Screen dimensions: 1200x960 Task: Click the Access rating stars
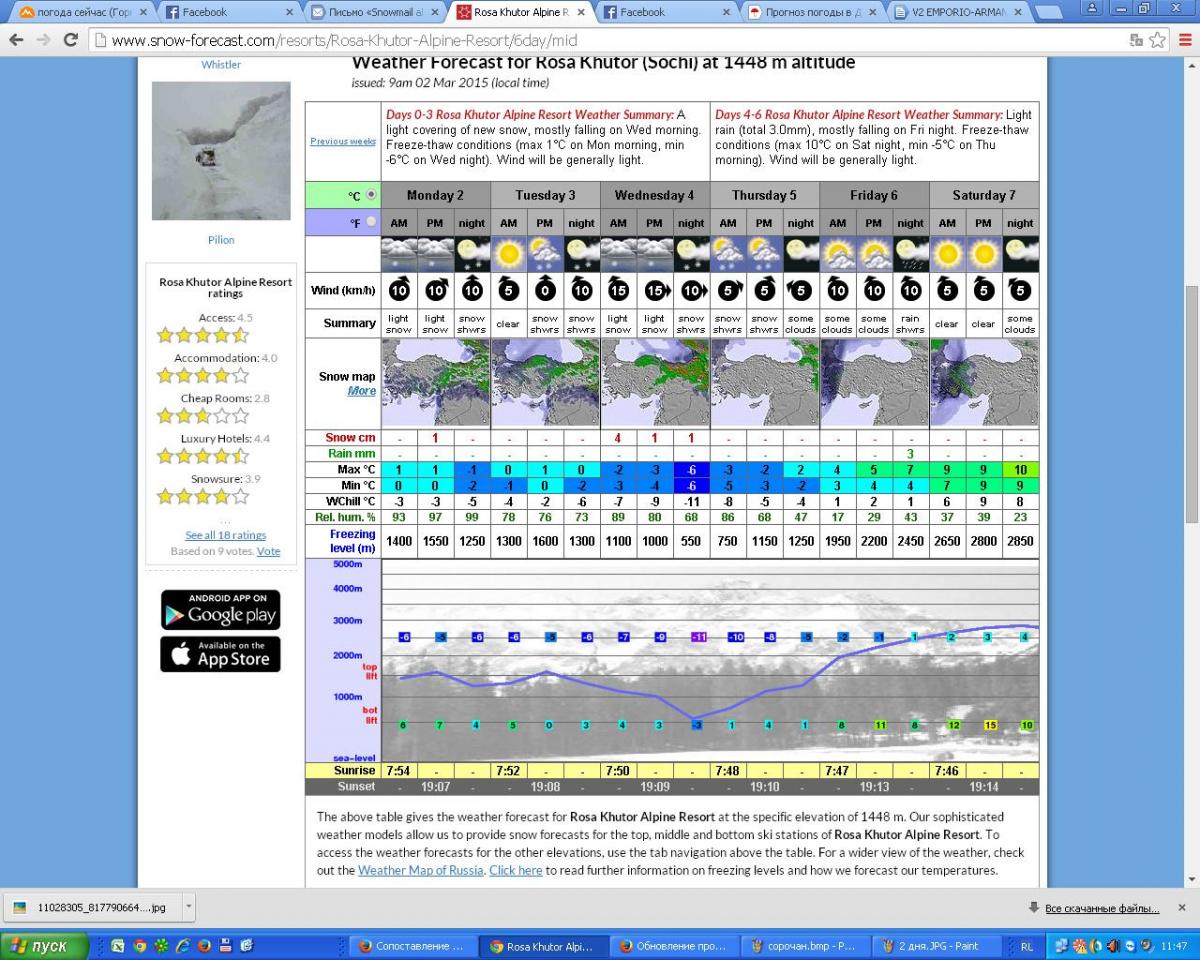click(203, 335)
